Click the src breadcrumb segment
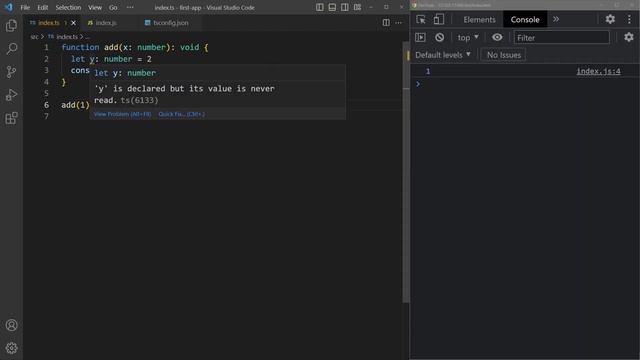 (34, 37)
